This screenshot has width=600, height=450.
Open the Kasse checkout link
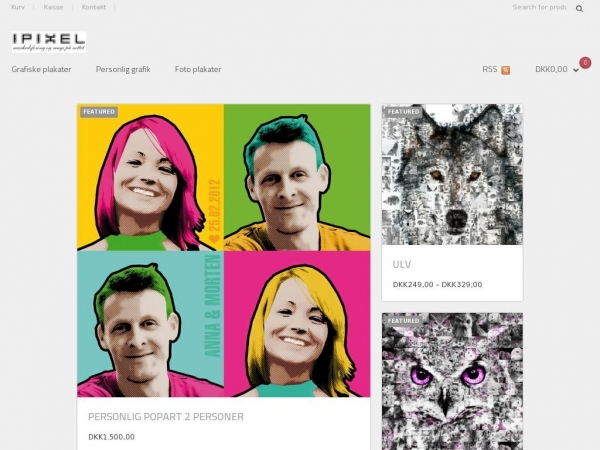54,7
